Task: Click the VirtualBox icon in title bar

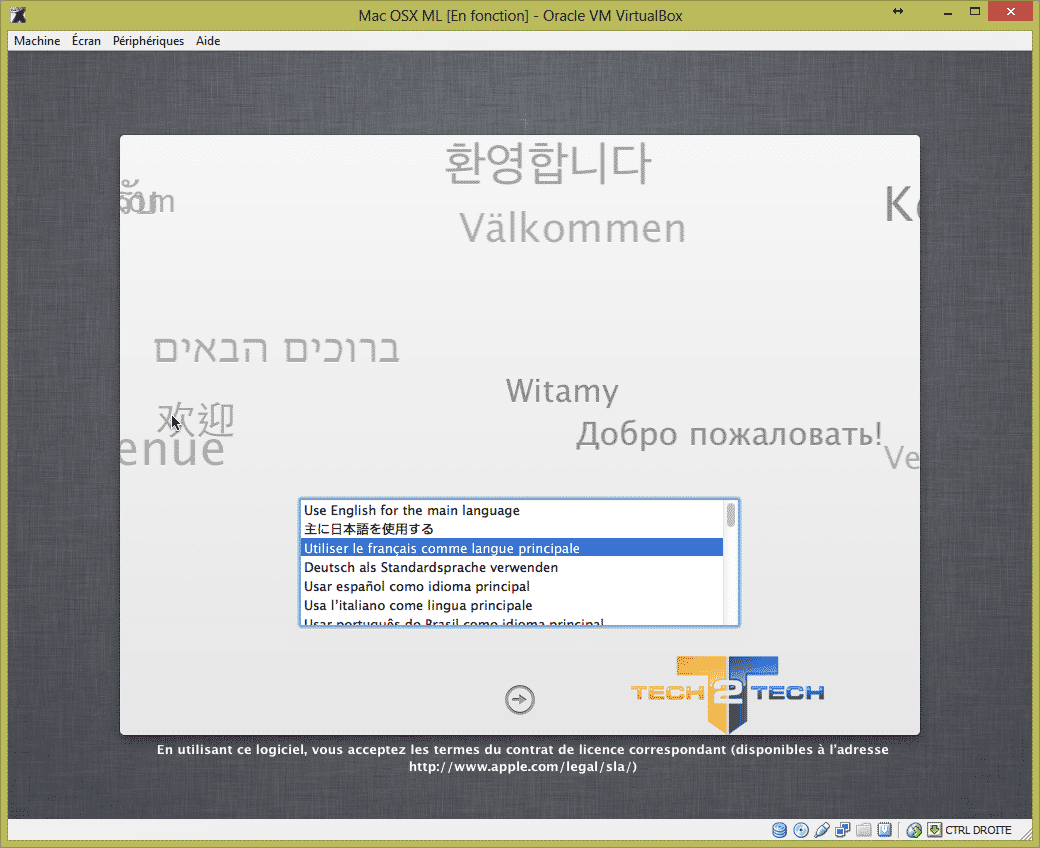Action: [x=17, y=14]
